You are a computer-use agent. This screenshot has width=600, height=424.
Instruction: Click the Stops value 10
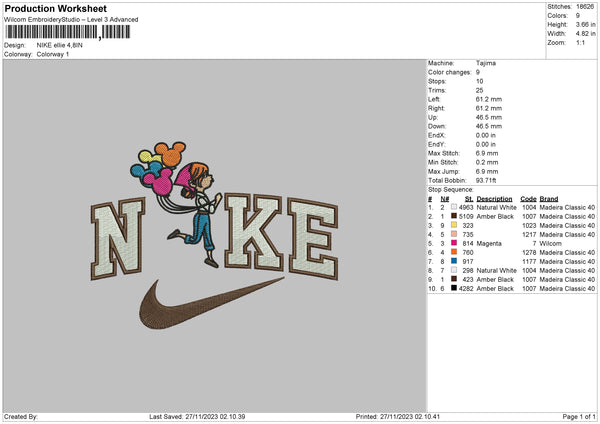tap(479, 81)
